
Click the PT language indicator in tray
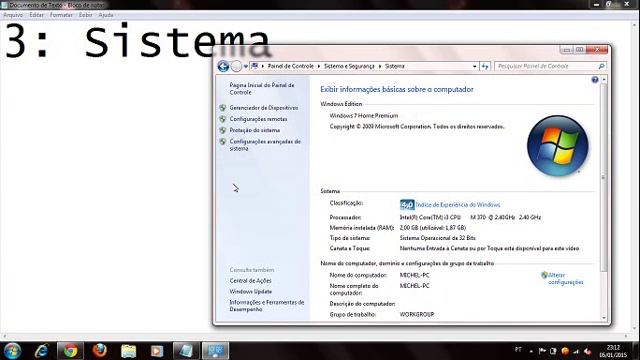pyautogui.click(x=518, y=350)
